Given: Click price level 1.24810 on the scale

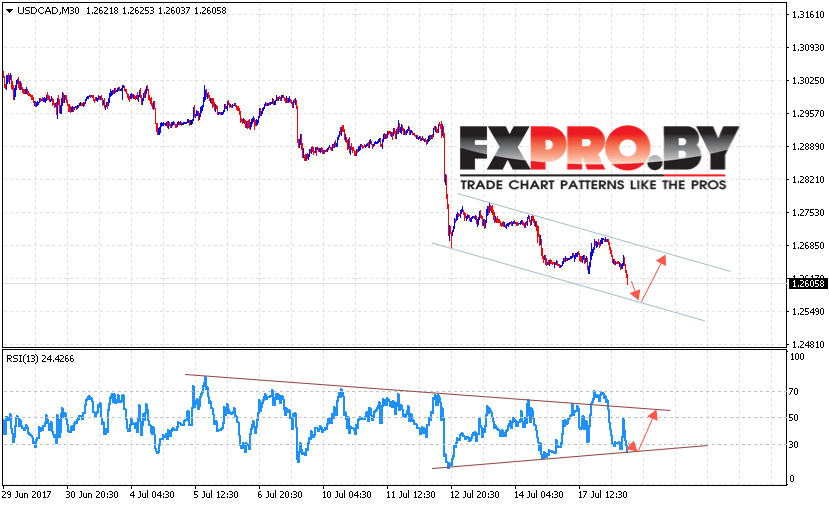Looking at the screenshot, I should (x=808, y=344).
